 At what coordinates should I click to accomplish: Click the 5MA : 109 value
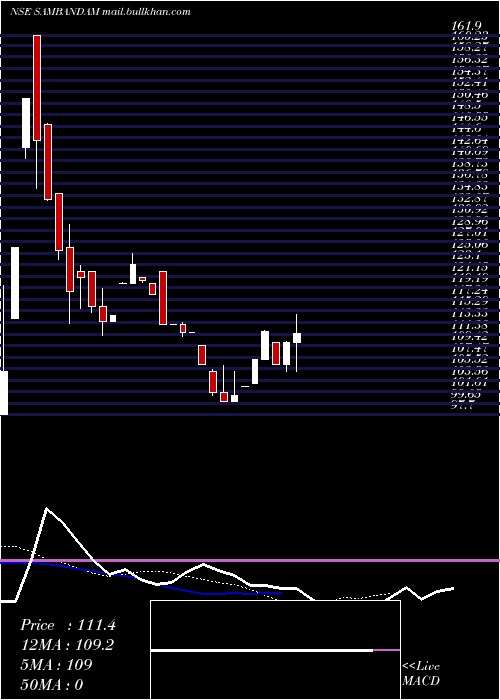(x=56, y=665)
